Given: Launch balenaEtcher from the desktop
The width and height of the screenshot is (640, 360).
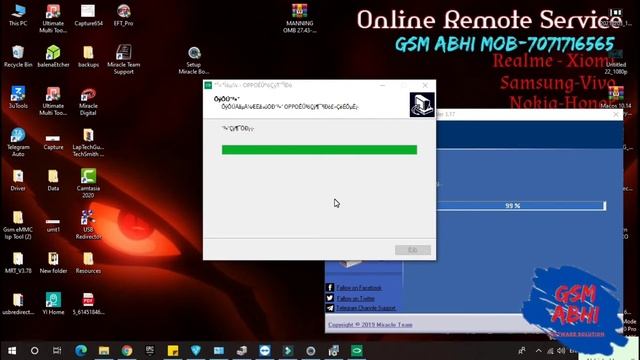Looking at the screenshot, I should (x=53, y=56).
